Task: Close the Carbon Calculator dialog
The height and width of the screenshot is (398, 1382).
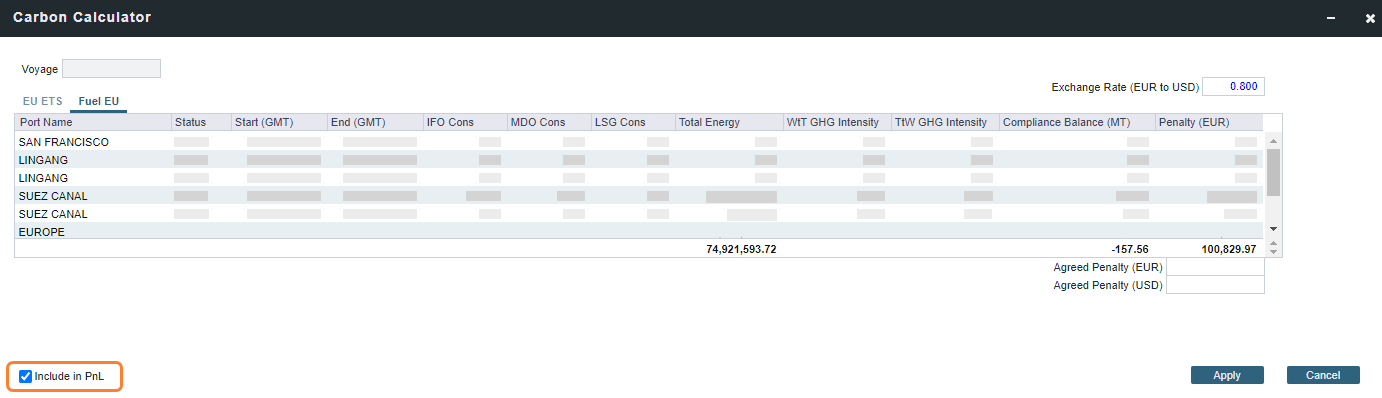Action: tap(1370, 18)
